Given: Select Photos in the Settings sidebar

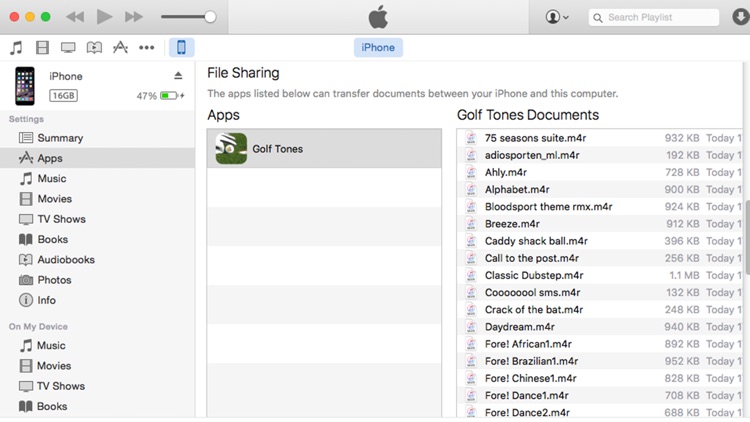Looking at the screenshot, I should [54, 280].
